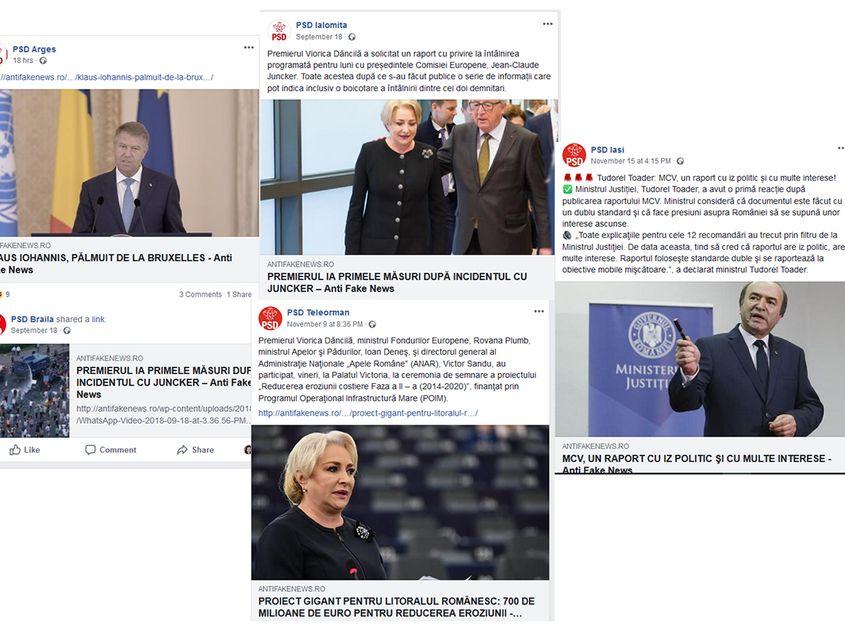Open three-dot menu on PSD Ialomita post
Viewport: 845px width, 634px height.
(548, 24)
